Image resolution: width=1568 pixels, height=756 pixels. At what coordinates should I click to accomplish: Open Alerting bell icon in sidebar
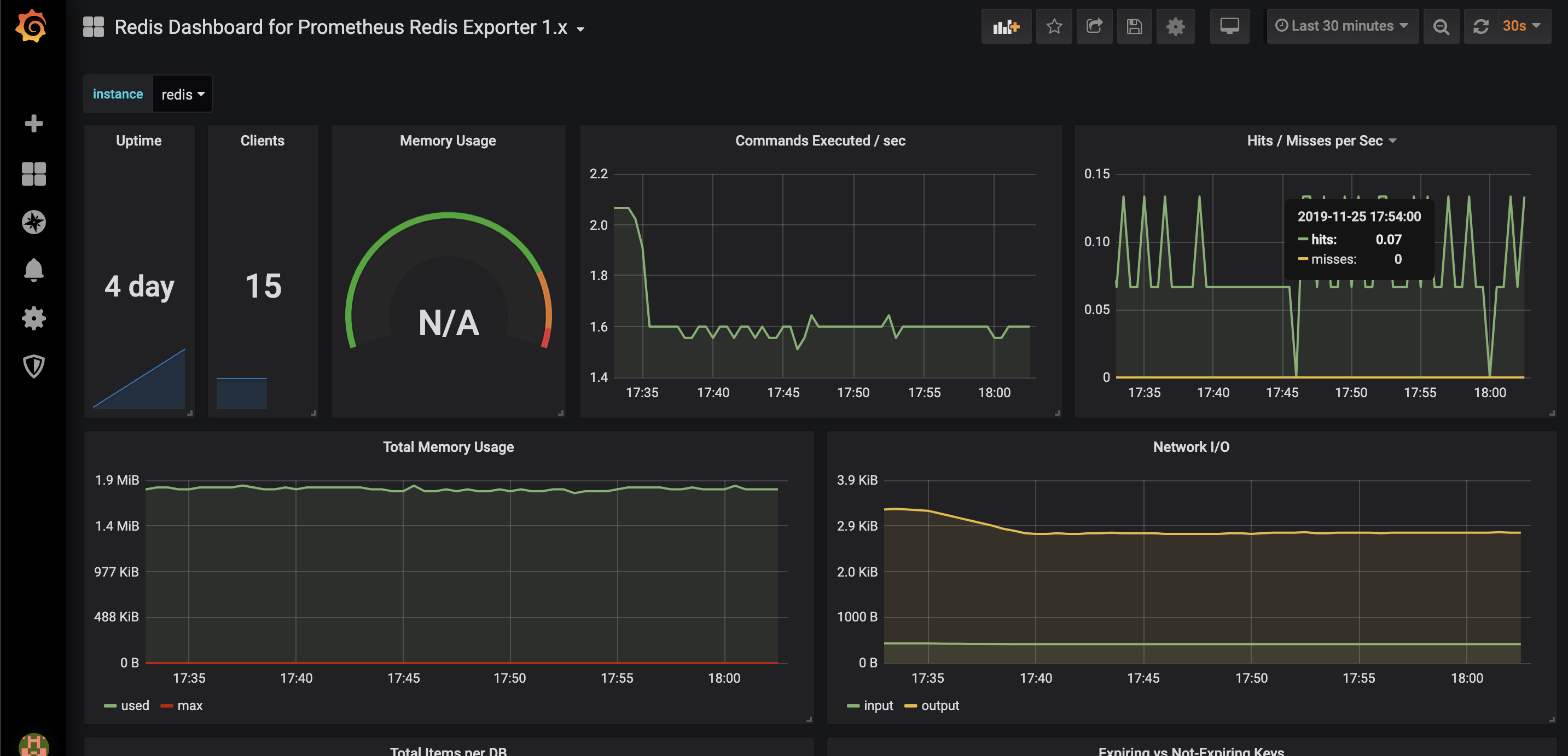[33, 270]
